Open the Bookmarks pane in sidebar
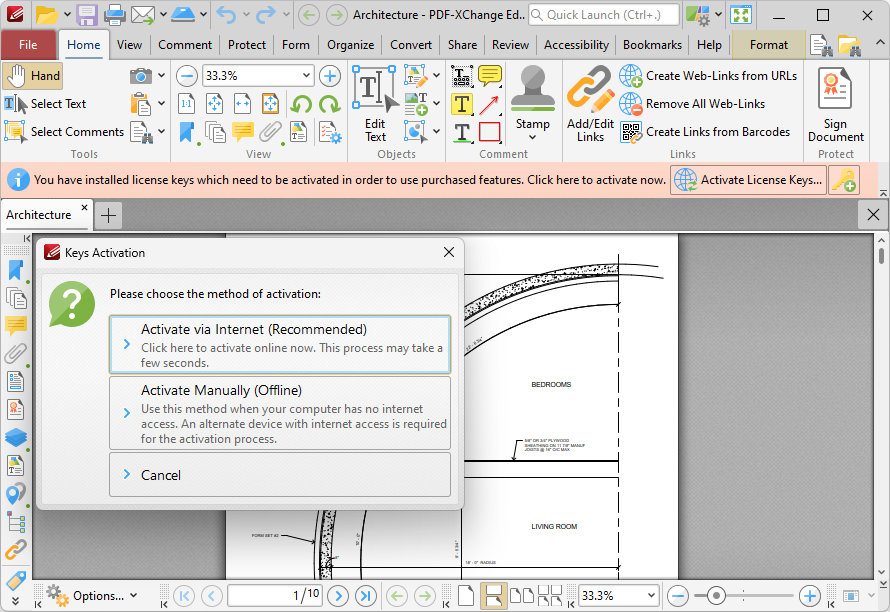The image size is (890, 612). pos(16,270)
